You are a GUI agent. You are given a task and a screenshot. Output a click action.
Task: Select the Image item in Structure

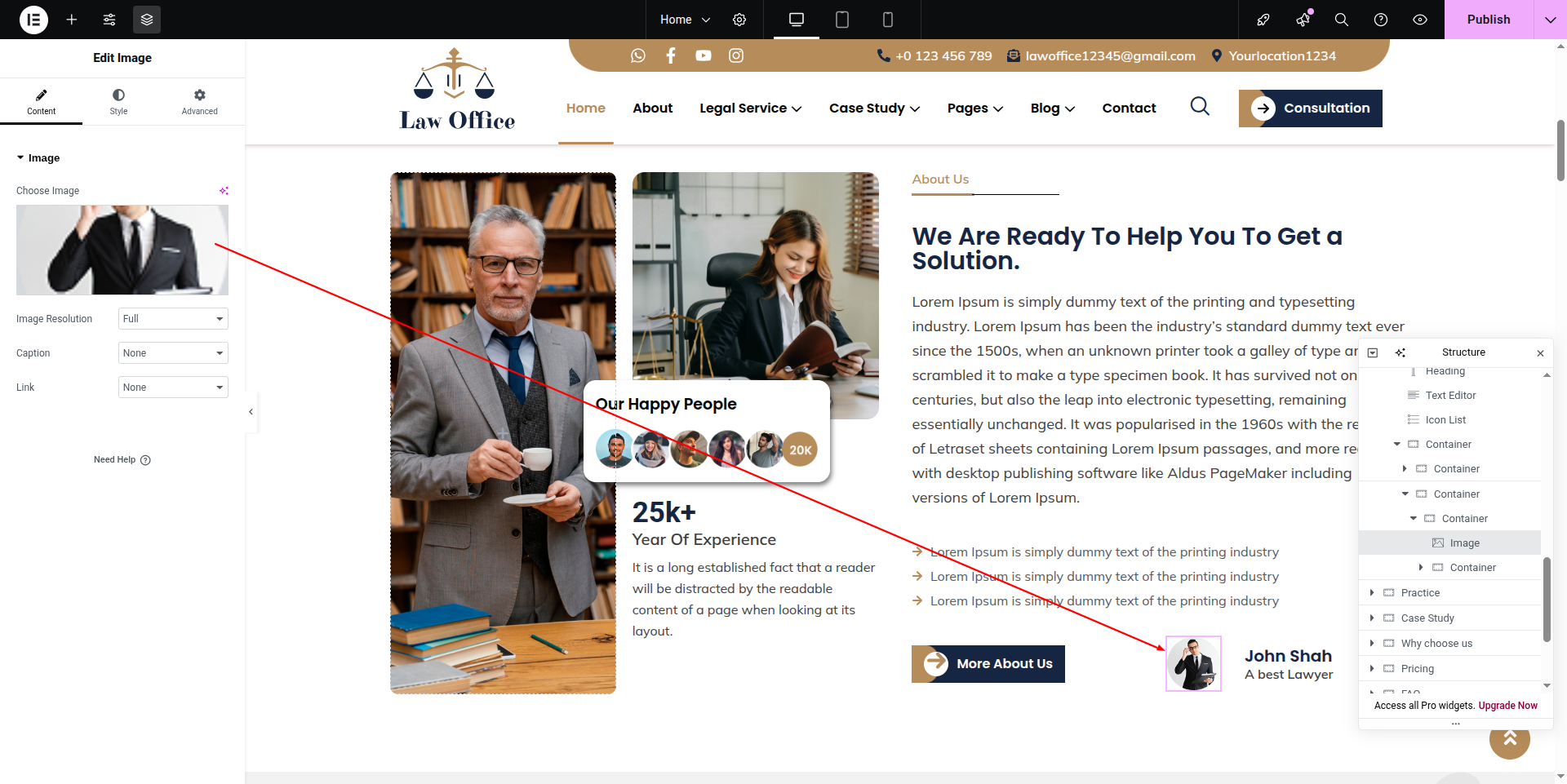(x=1449, y=543)
